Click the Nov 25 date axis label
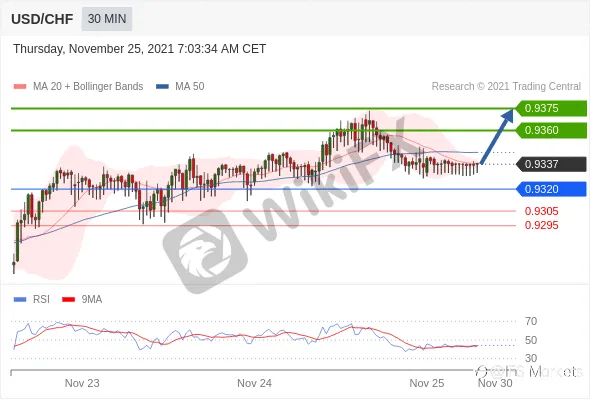 point(427,383)
